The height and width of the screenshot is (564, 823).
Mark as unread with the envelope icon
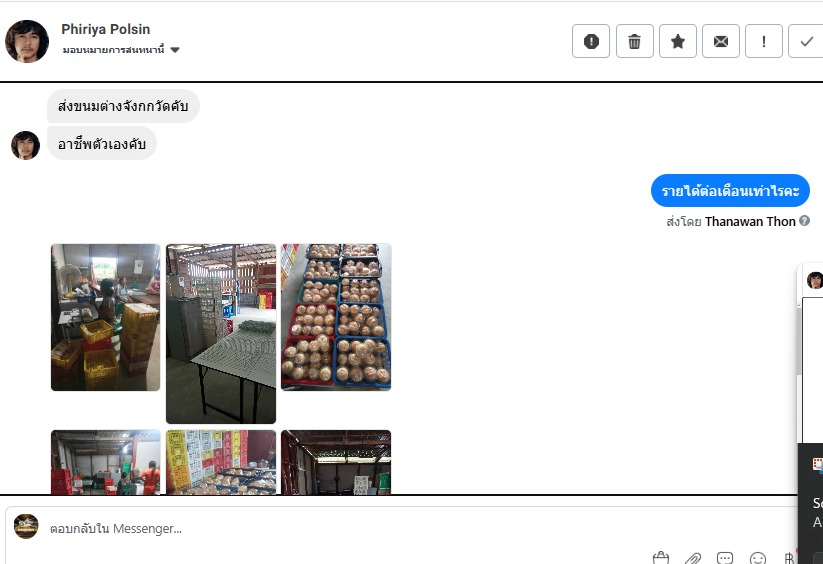point(721,41)
